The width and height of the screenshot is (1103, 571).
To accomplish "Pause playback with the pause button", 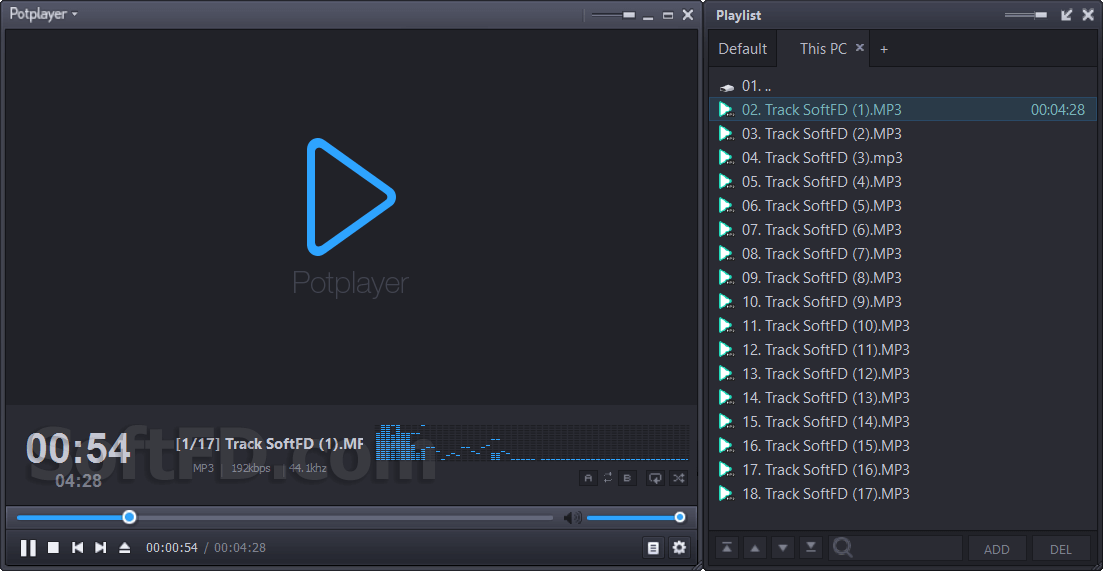I will (28, 548).
